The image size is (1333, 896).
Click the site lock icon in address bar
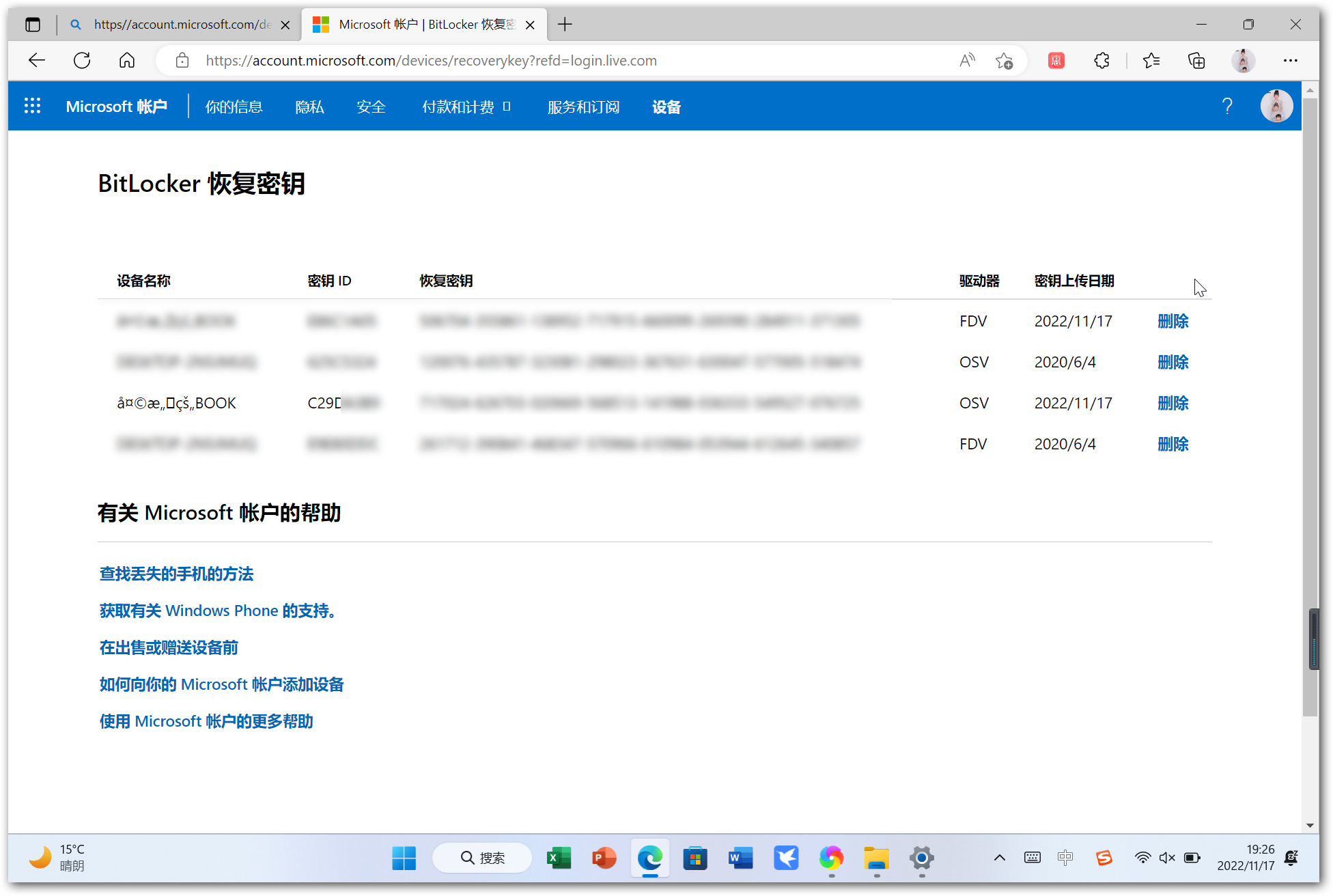point(182,60)
